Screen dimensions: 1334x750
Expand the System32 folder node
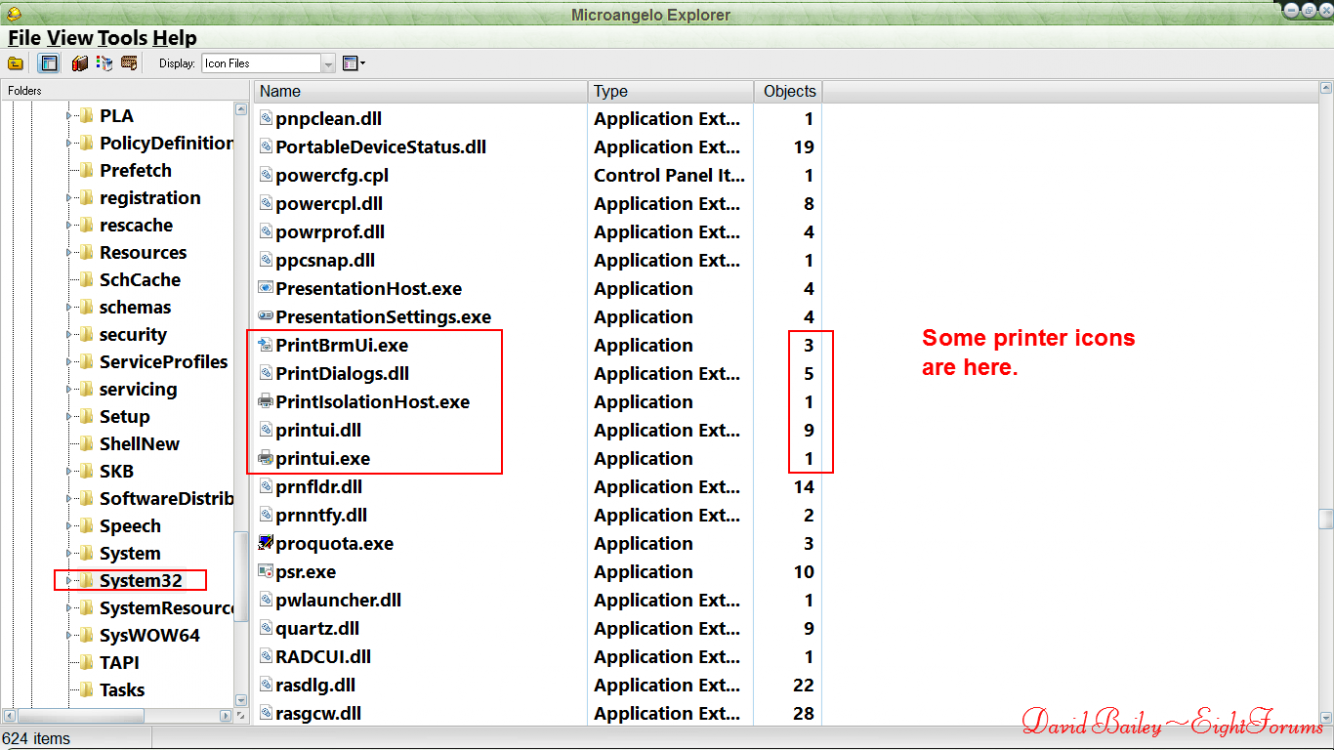click(x=70, y=580)
